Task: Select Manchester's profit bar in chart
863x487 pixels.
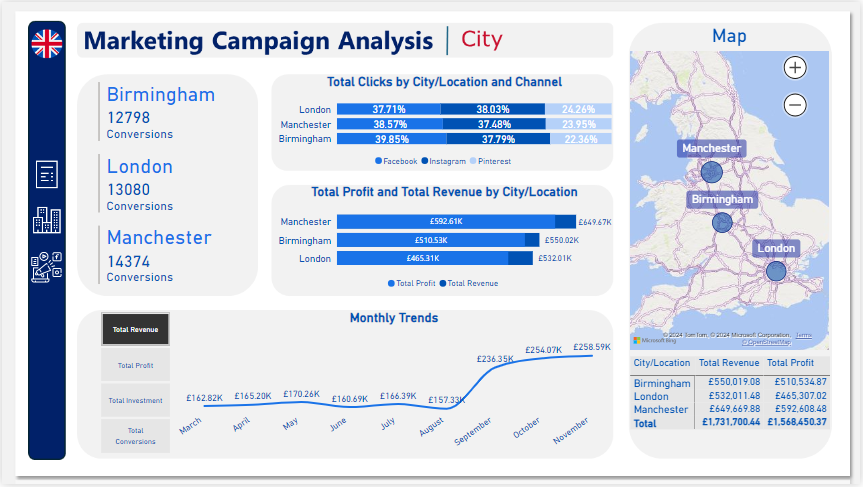Action: click(x=445, y=222)
